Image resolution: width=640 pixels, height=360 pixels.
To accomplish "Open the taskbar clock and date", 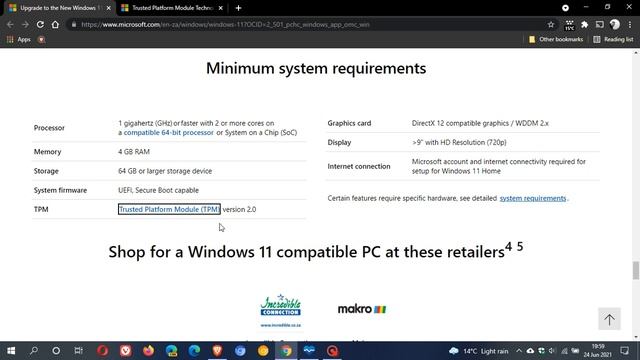I will click(x=598, y=351).
